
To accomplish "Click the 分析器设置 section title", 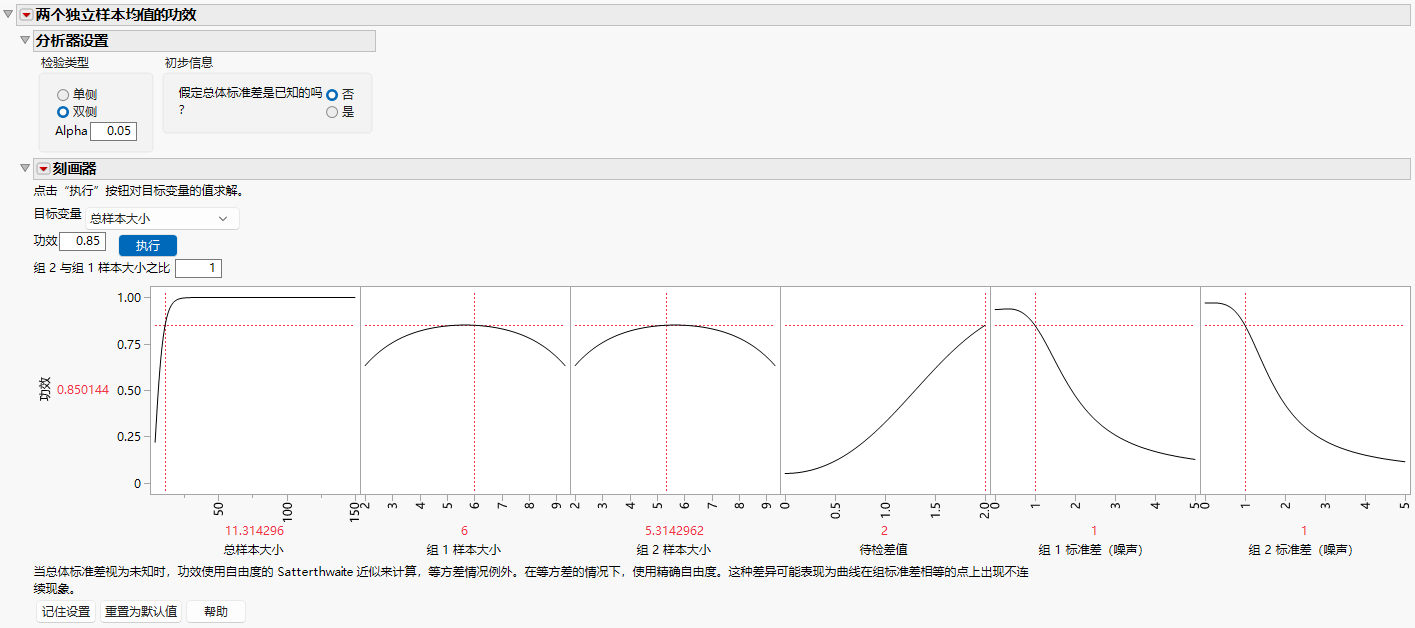I will click(72, 41).
